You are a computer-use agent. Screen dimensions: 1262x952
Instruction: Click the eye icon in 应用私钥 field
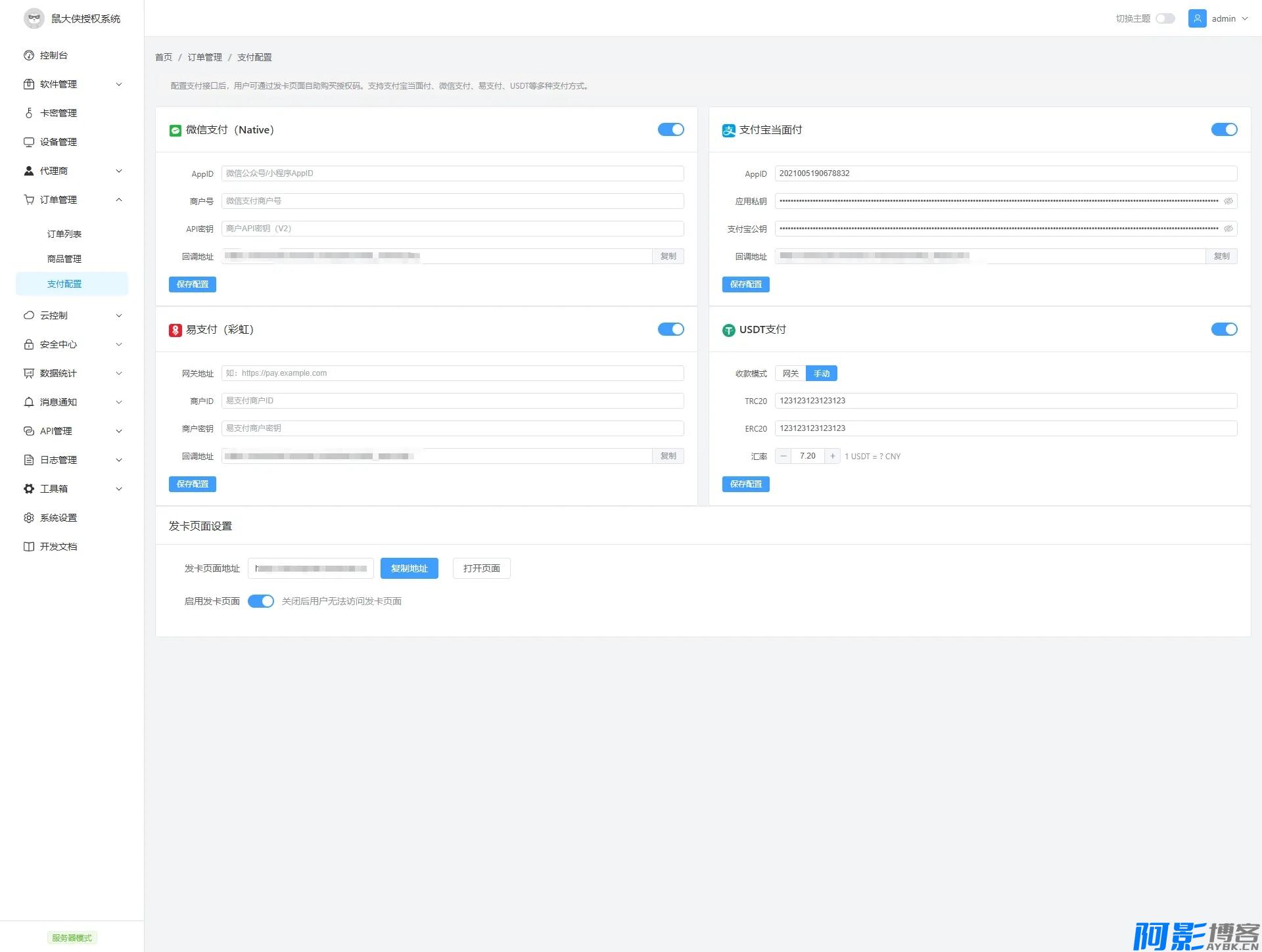tap(1228, 201)
